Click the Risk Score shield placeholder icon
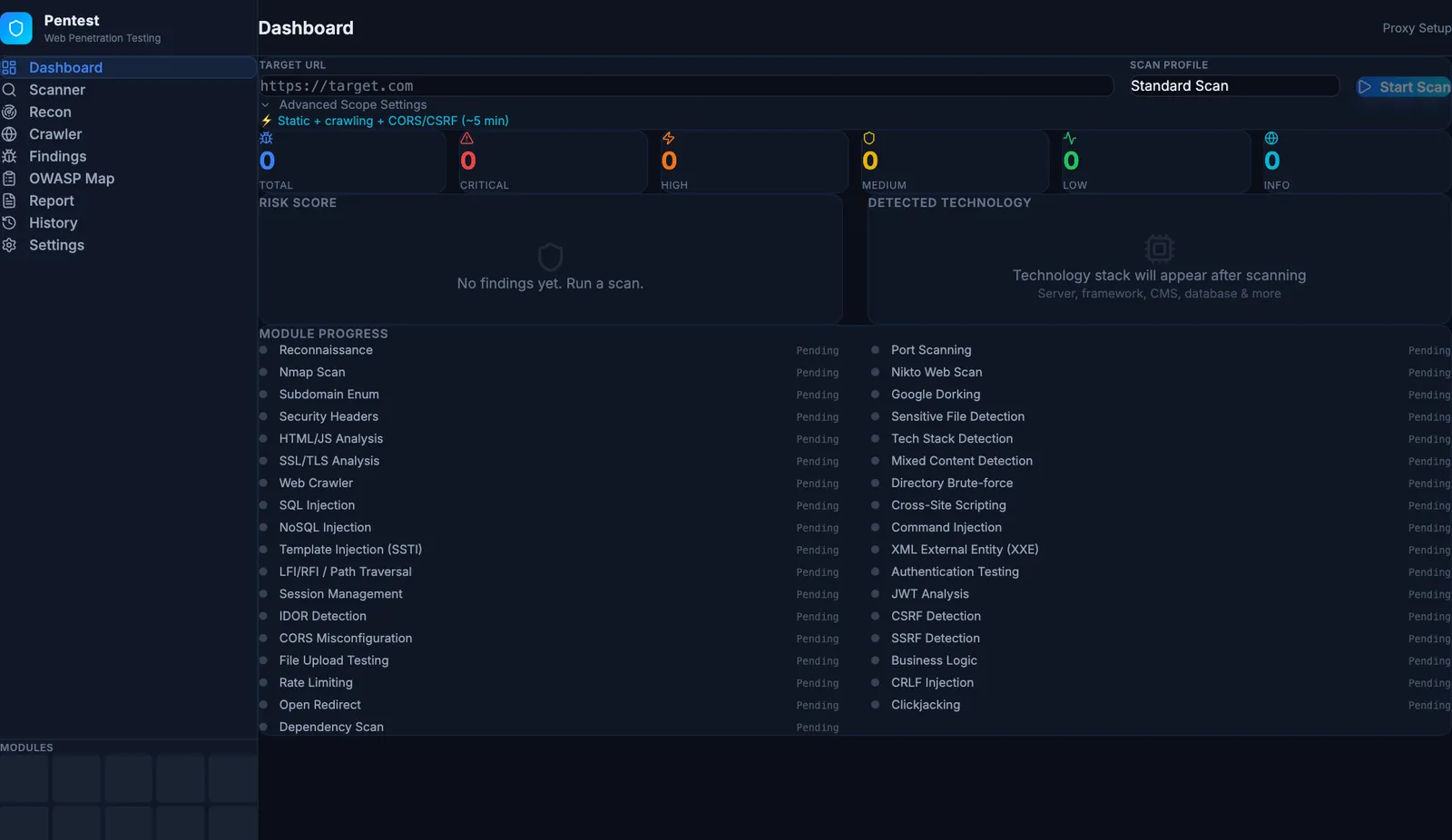 click(550, 257)
